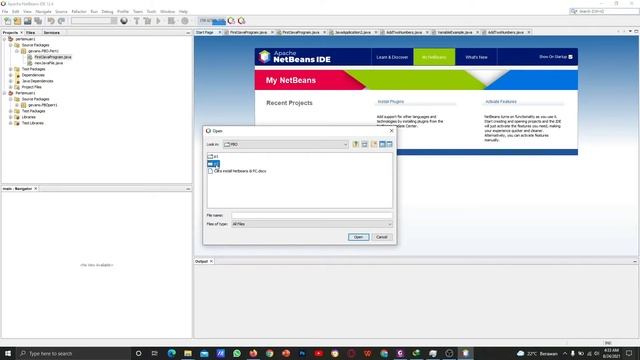This screenshot has height=360, width=640.
Task: Select the p1 folder in Open dialog
Action: 213,156
